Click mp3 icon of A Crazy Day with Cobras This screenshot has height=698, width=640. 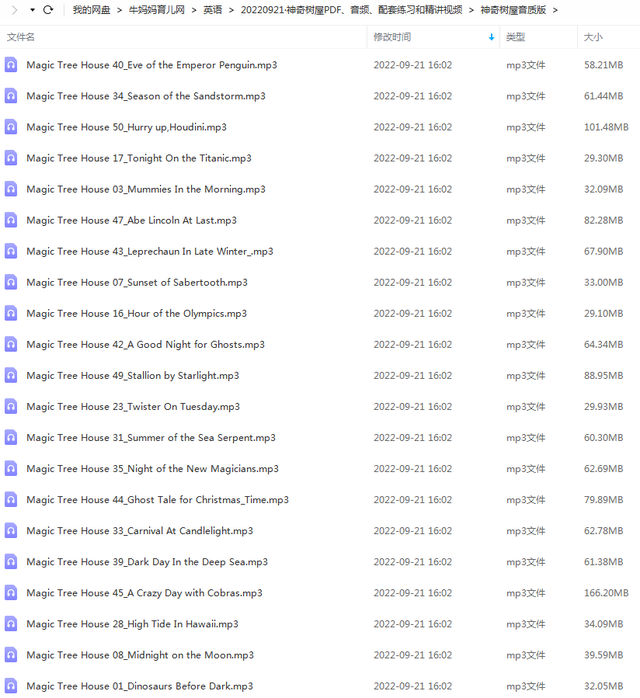point(11,592)
